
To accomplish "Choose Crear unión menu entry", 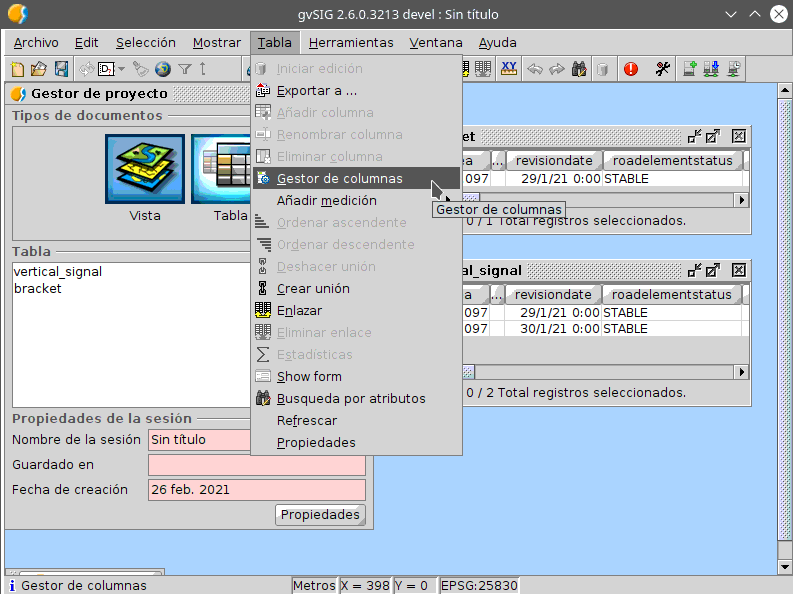I will pos(357,289).
